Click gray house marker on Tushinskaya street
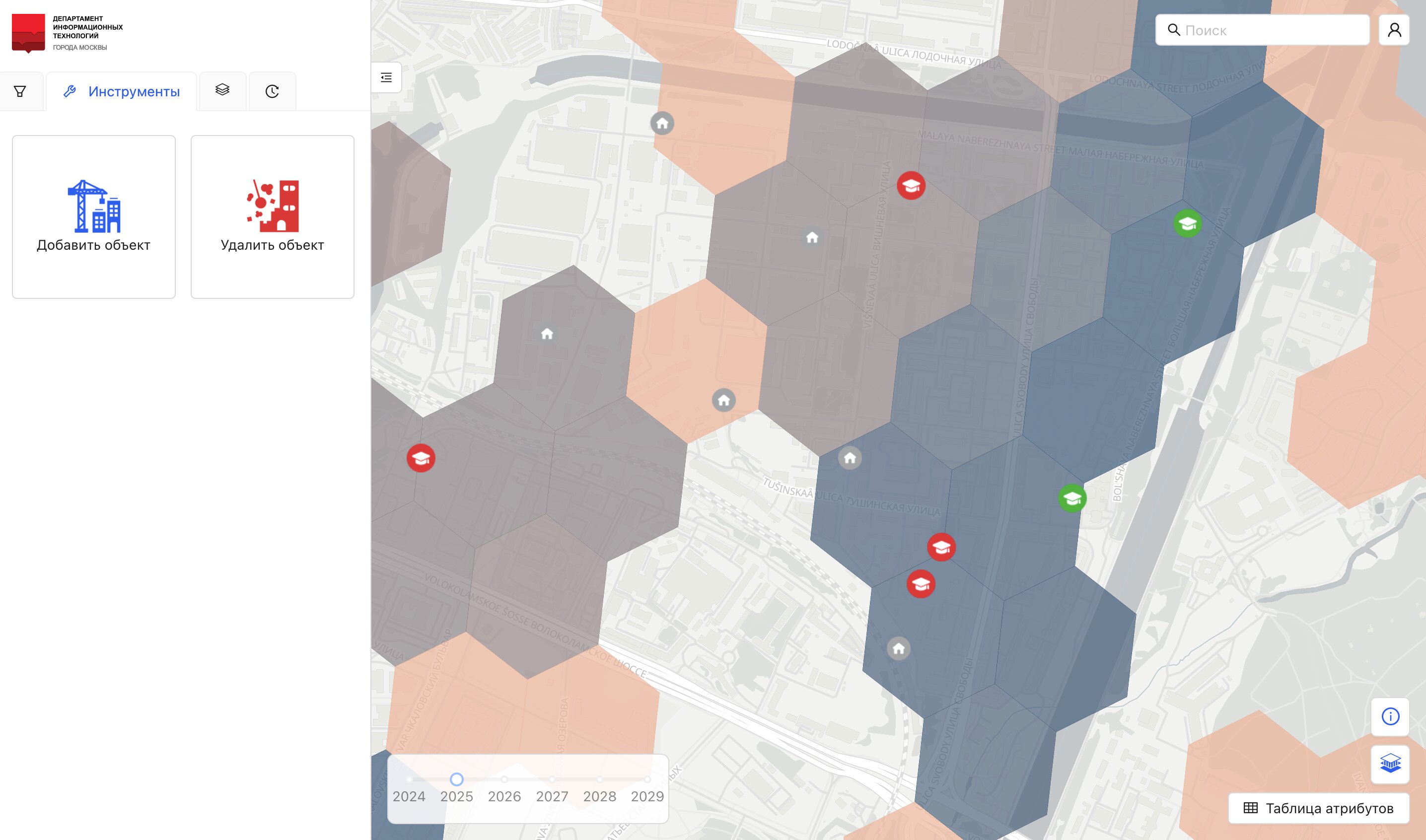1426x840 pixels. (x=850, y=458)
